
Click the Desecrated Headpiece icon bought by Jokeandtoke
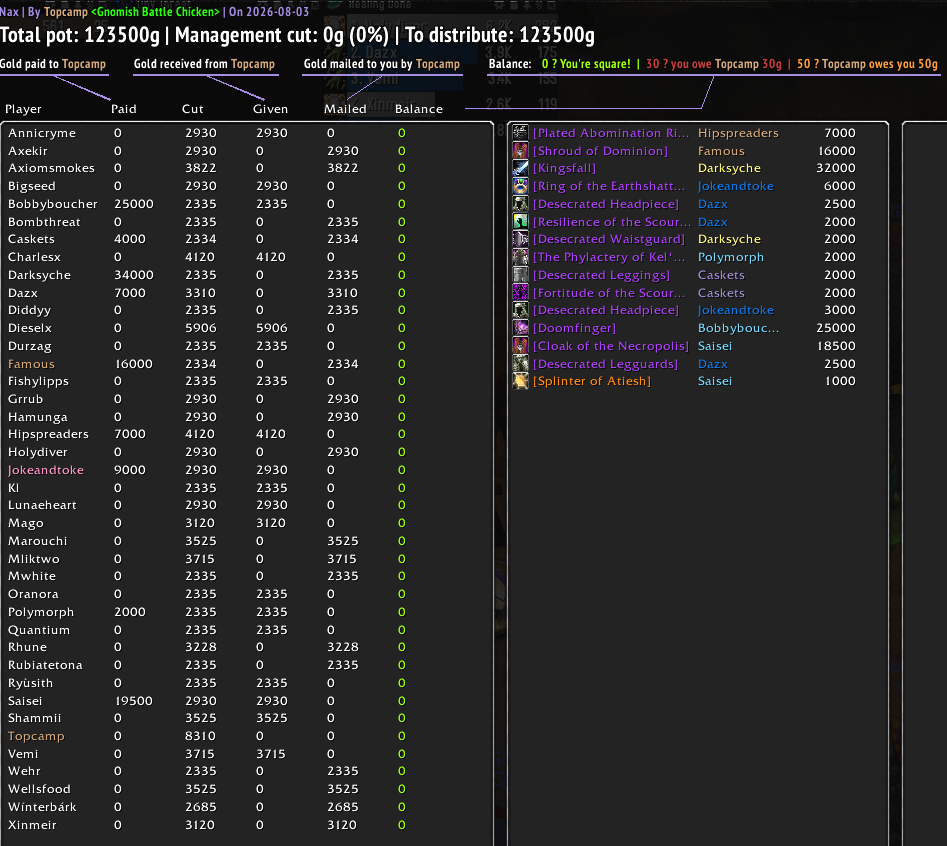[x=520, y=310]
